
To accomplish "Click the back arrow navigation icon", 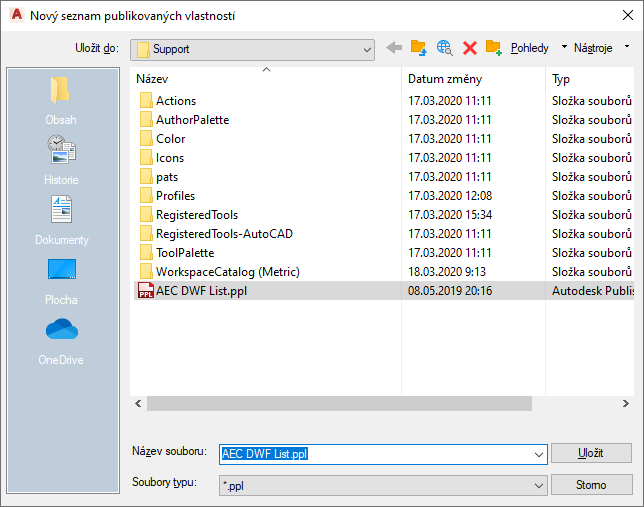I will pyautogui.click(x=394, y=48).
